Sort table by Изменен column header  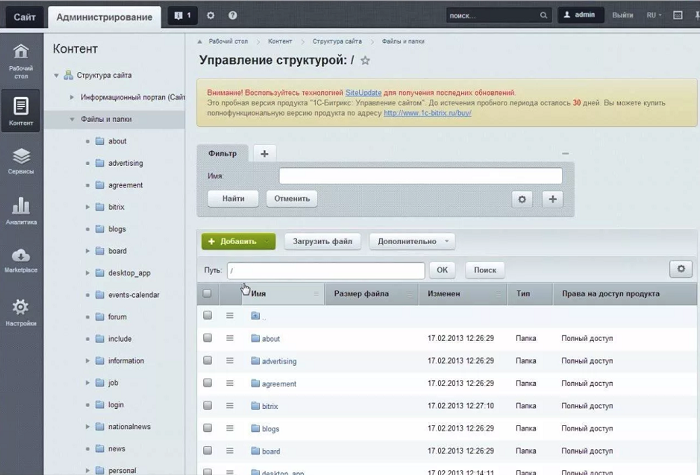[462, 294]
